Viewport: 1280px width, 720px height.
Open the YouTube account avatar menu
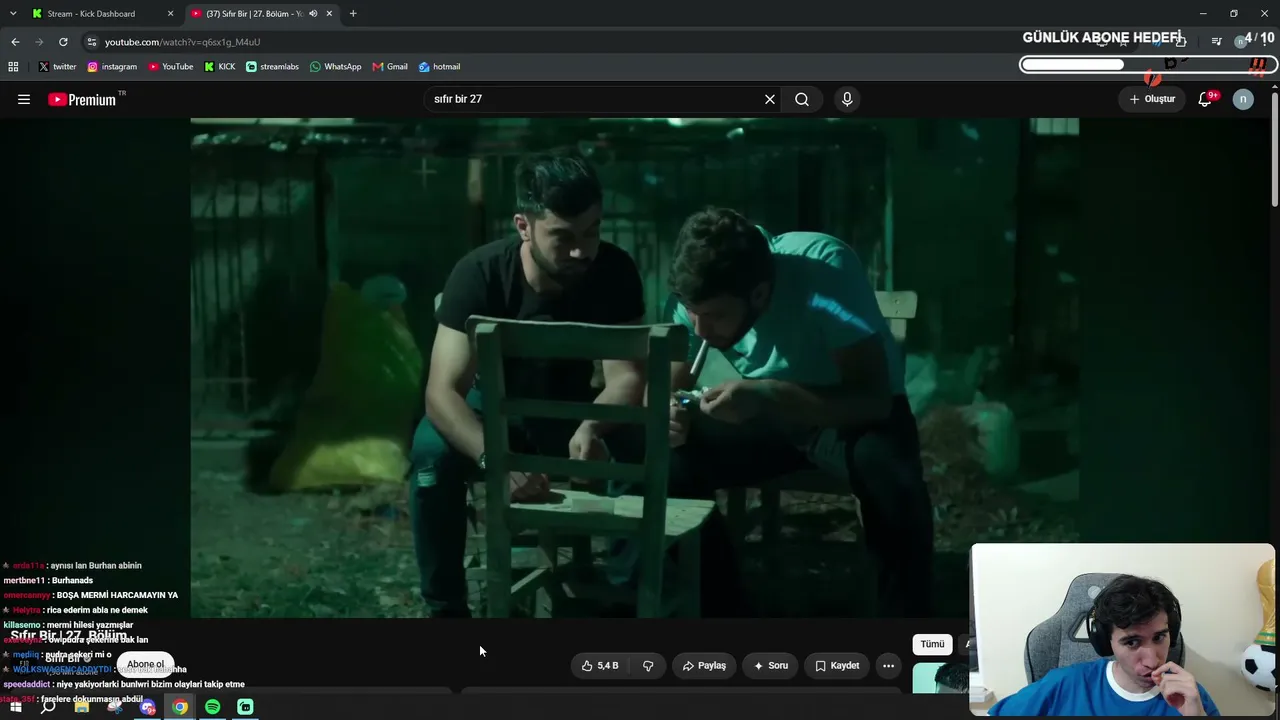(x=1243, y=99)
